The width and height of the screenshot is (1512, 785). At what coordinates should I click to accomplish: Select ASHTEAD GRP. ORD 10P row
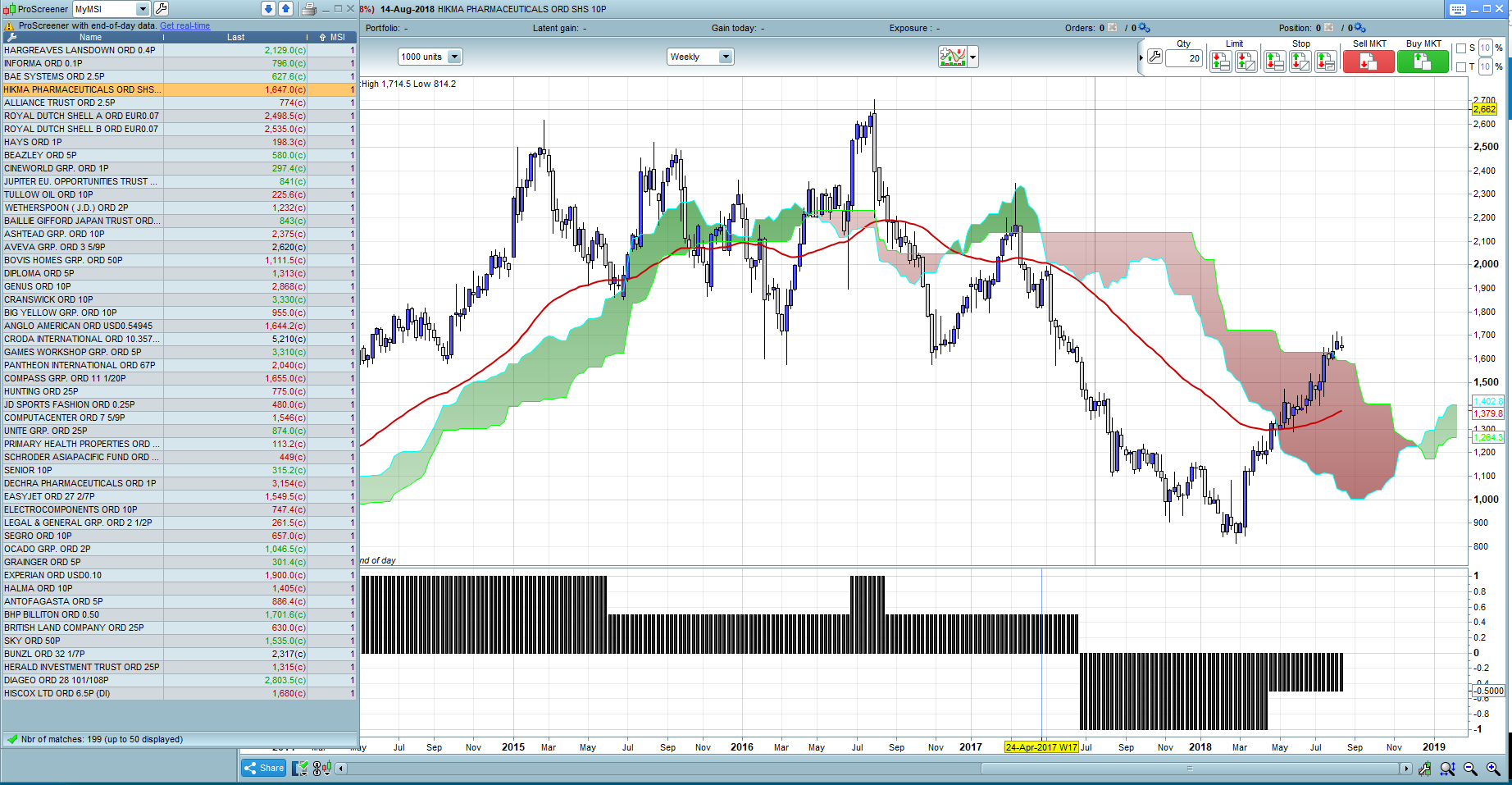[x=179, y=234]
